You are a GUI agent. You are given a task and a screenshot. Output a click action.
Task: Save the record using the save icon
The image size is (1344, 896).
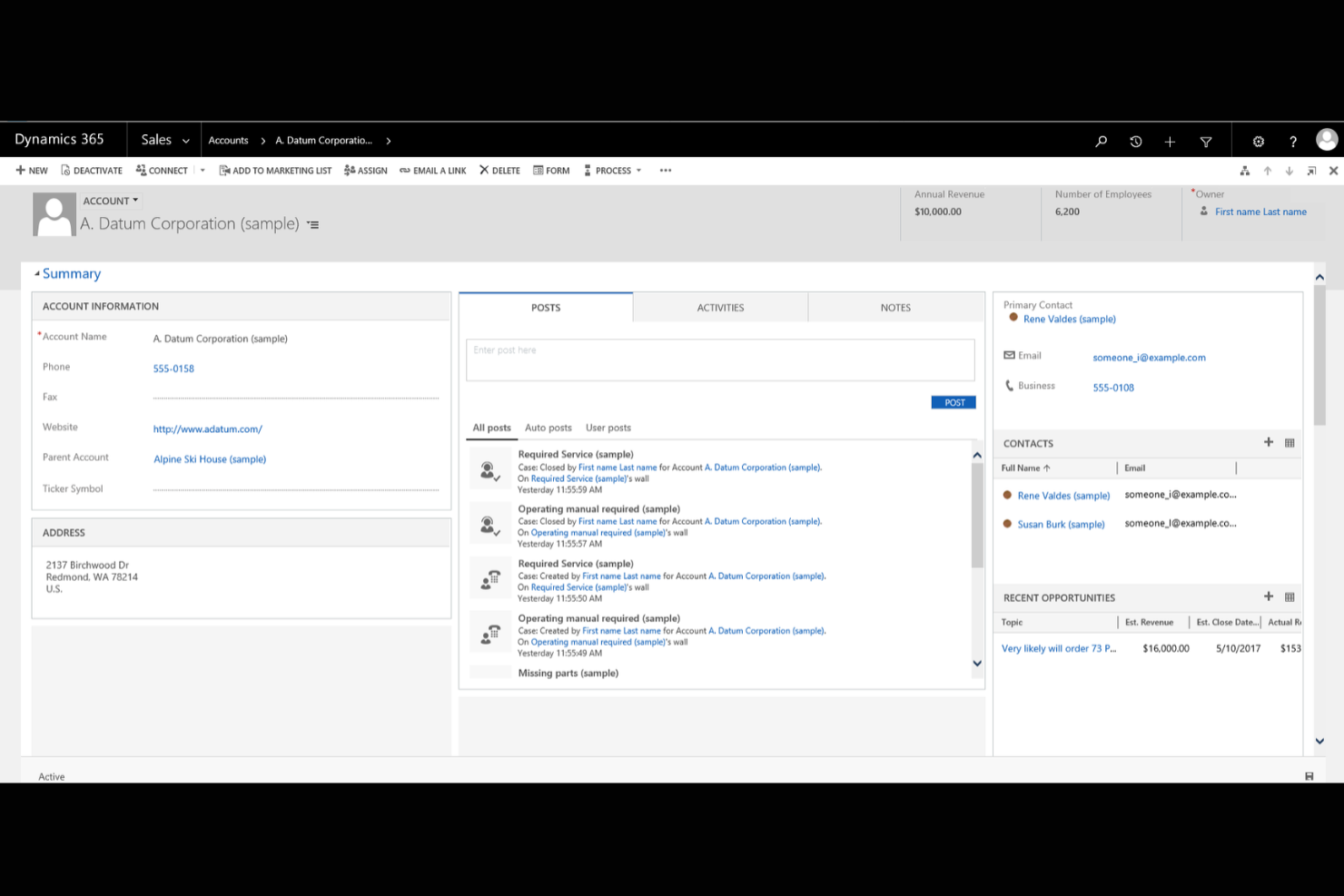pos(1309,776)
